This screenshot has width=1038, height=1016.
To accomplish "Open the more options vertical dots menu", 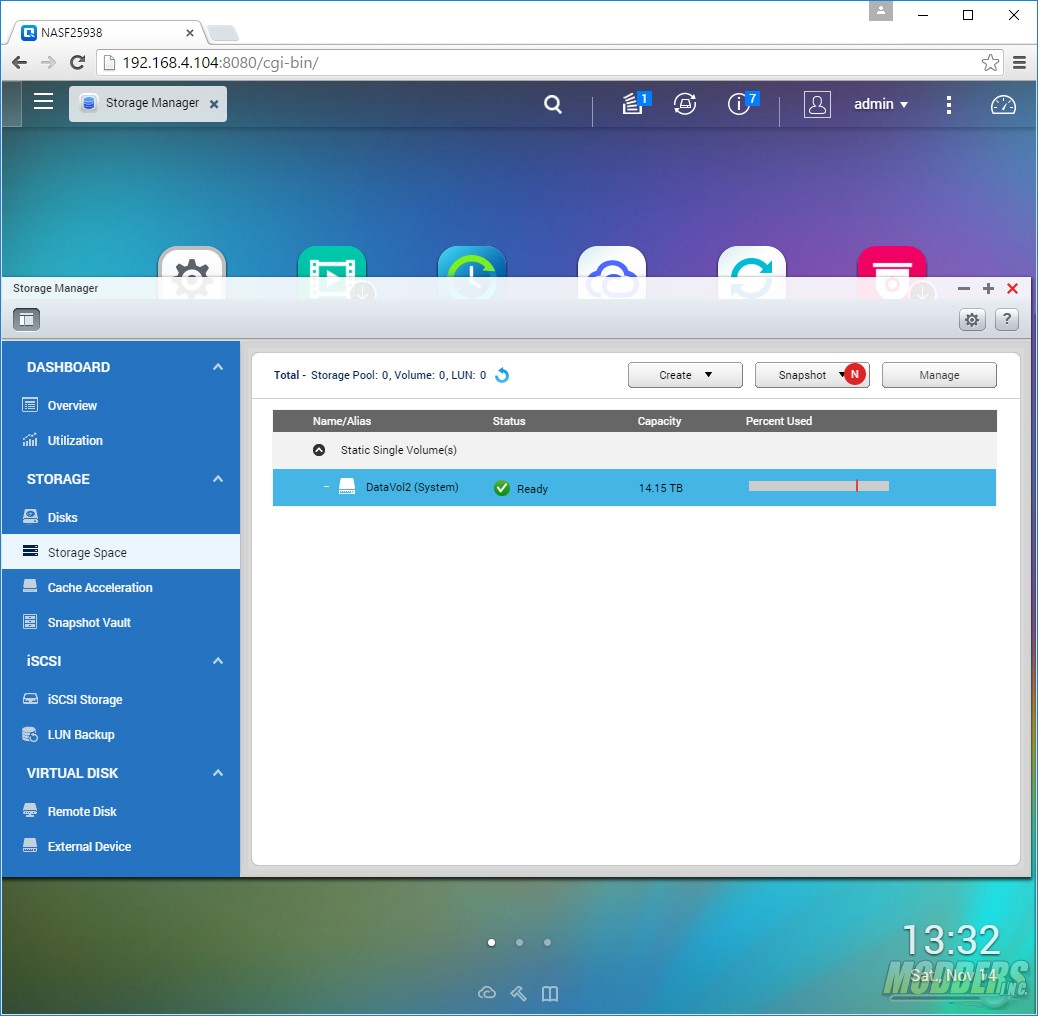I will pyautogui.click(x=949, y=105).
